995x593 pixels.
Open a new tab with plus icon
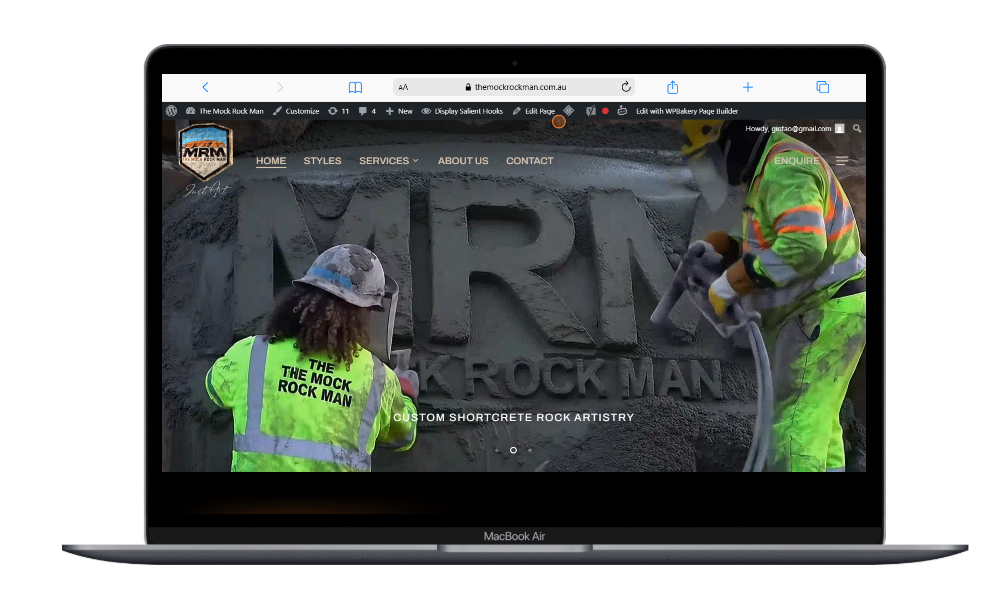(x=748, y=87)
